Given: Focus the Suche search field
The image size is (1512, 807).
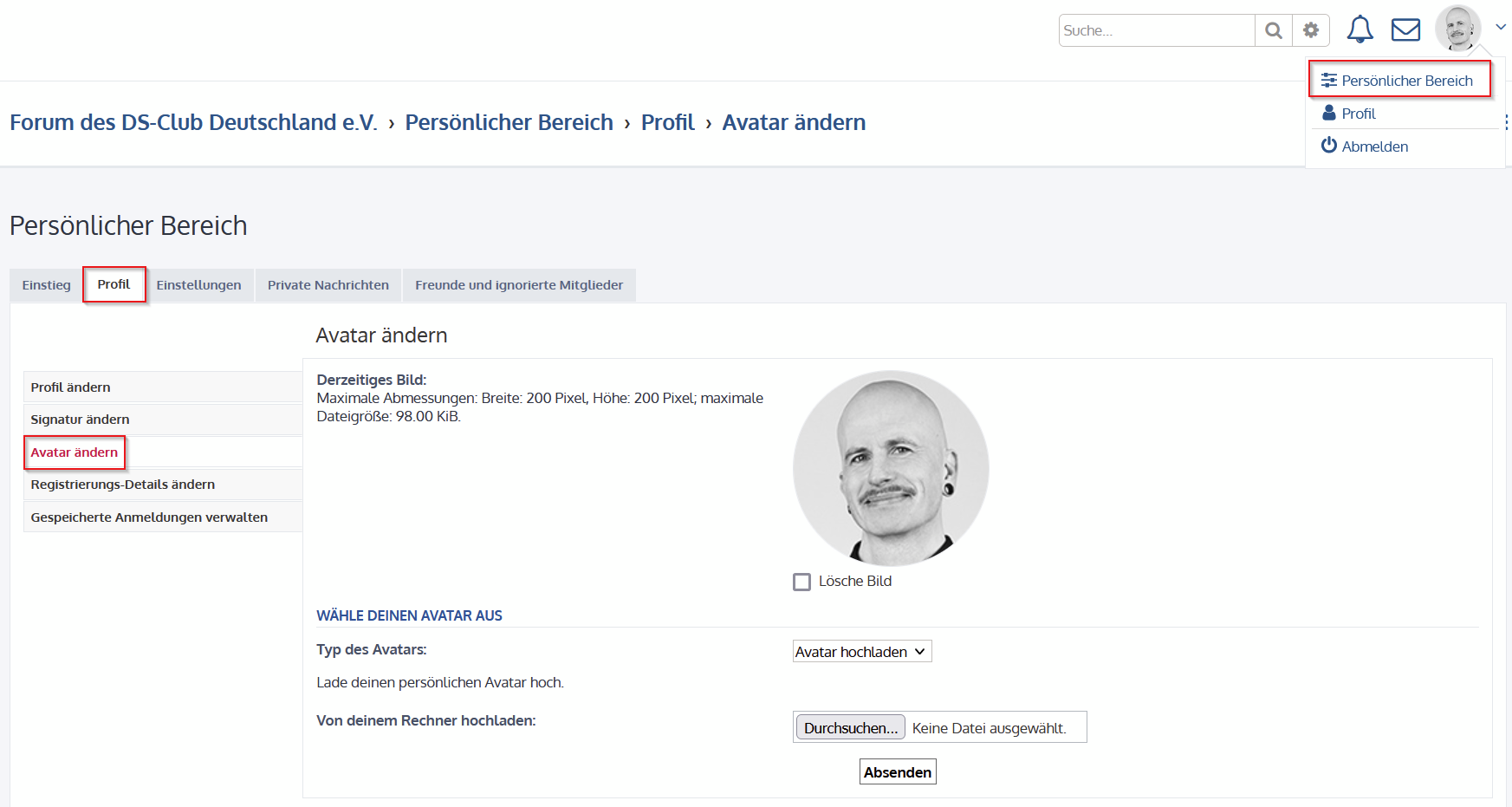Looking at the screenshot, I should (x=1156, y=30).
